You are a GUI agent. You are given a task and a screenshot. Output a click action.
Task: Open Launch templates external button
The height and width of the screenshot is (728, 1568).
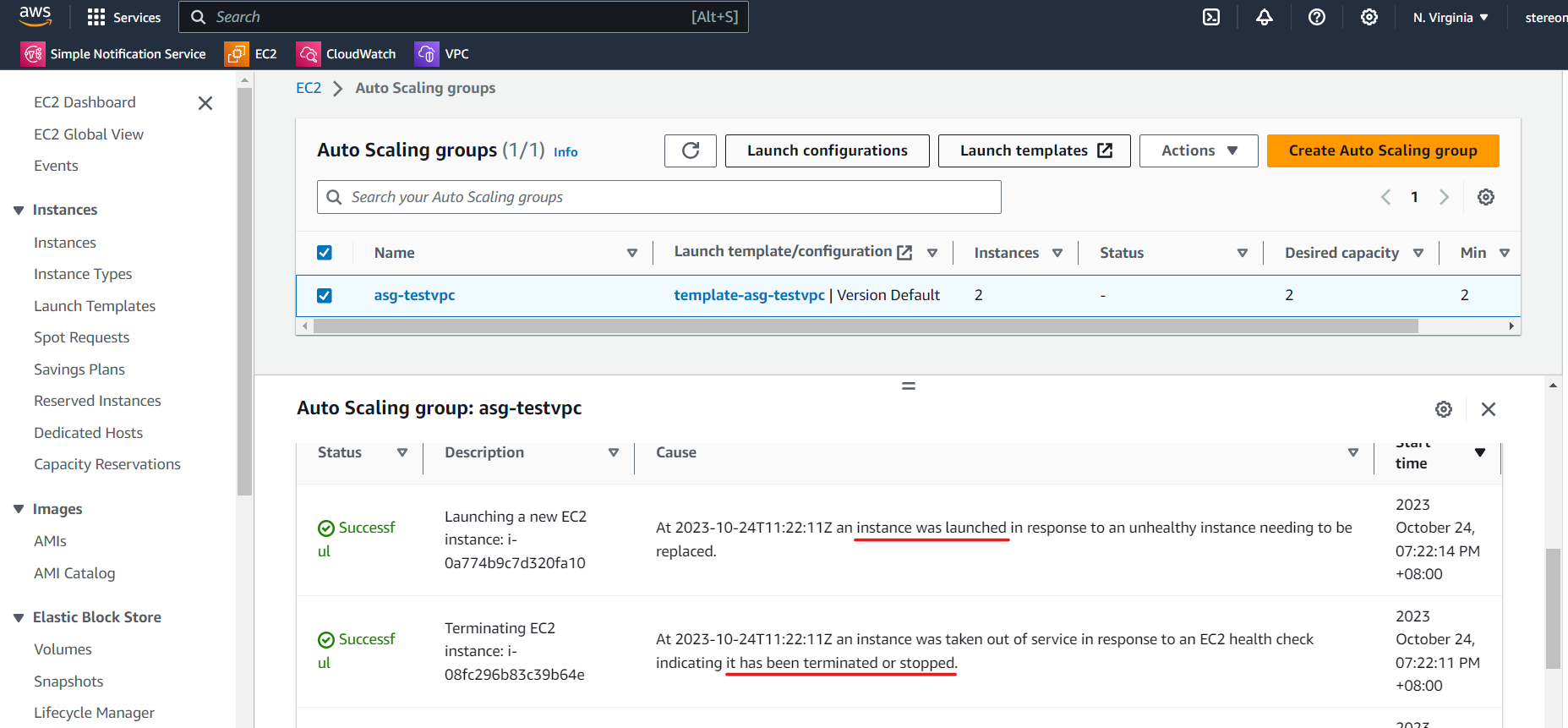[1035, 151]
